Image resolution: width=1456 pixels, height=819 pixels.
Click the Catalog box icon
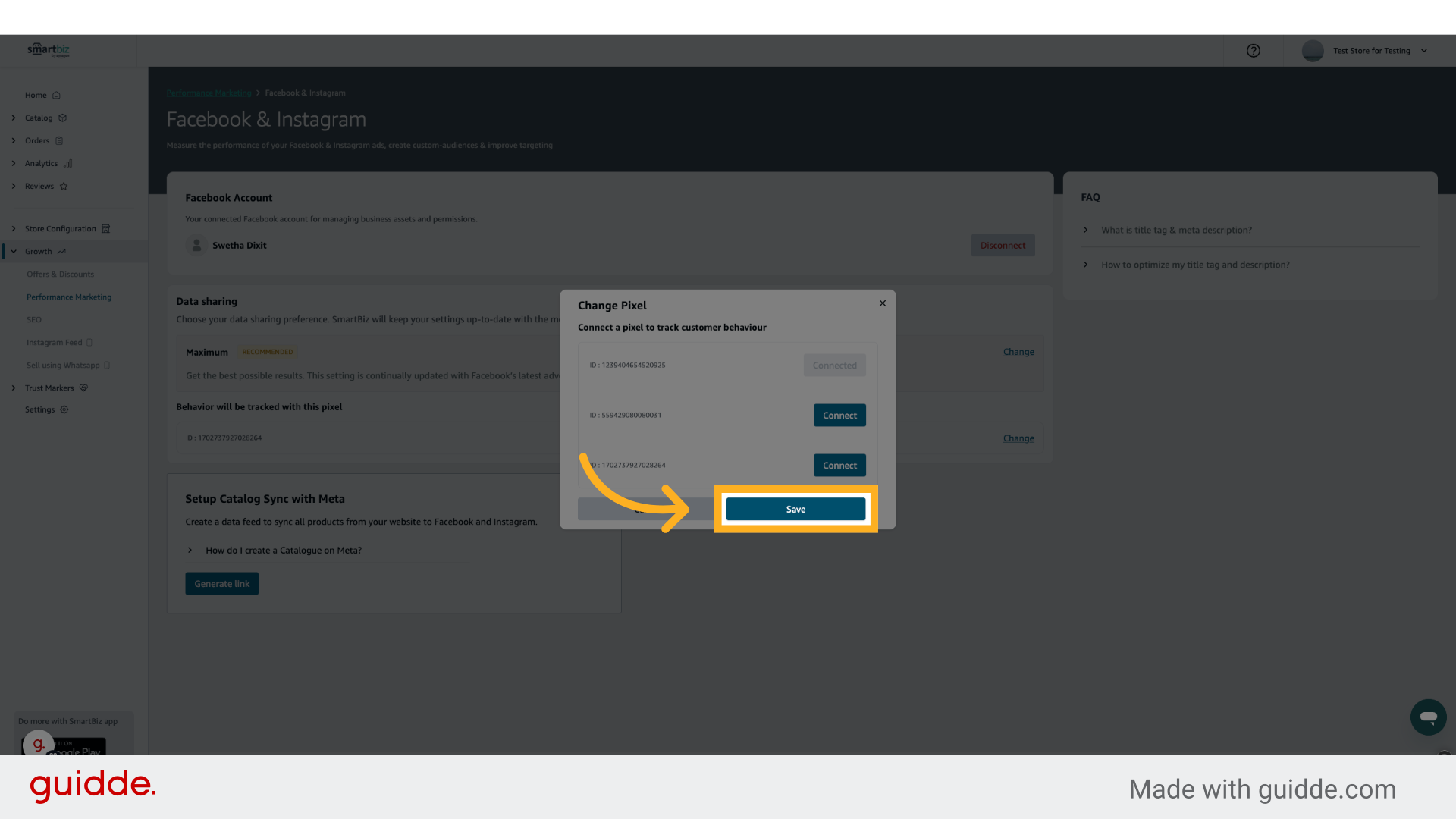63,118
